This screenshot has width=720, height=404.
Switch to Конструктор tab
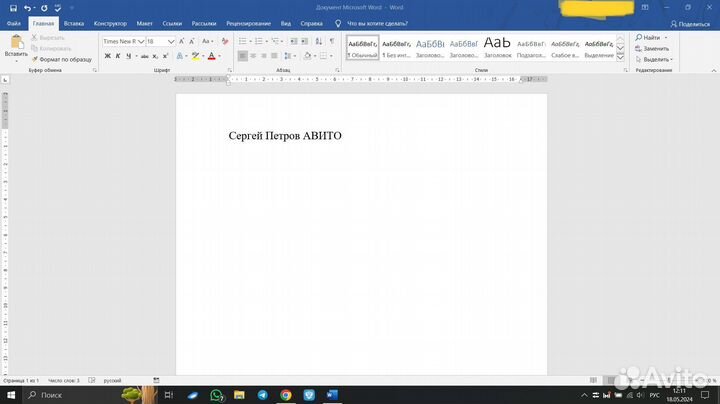click(110, 23)
